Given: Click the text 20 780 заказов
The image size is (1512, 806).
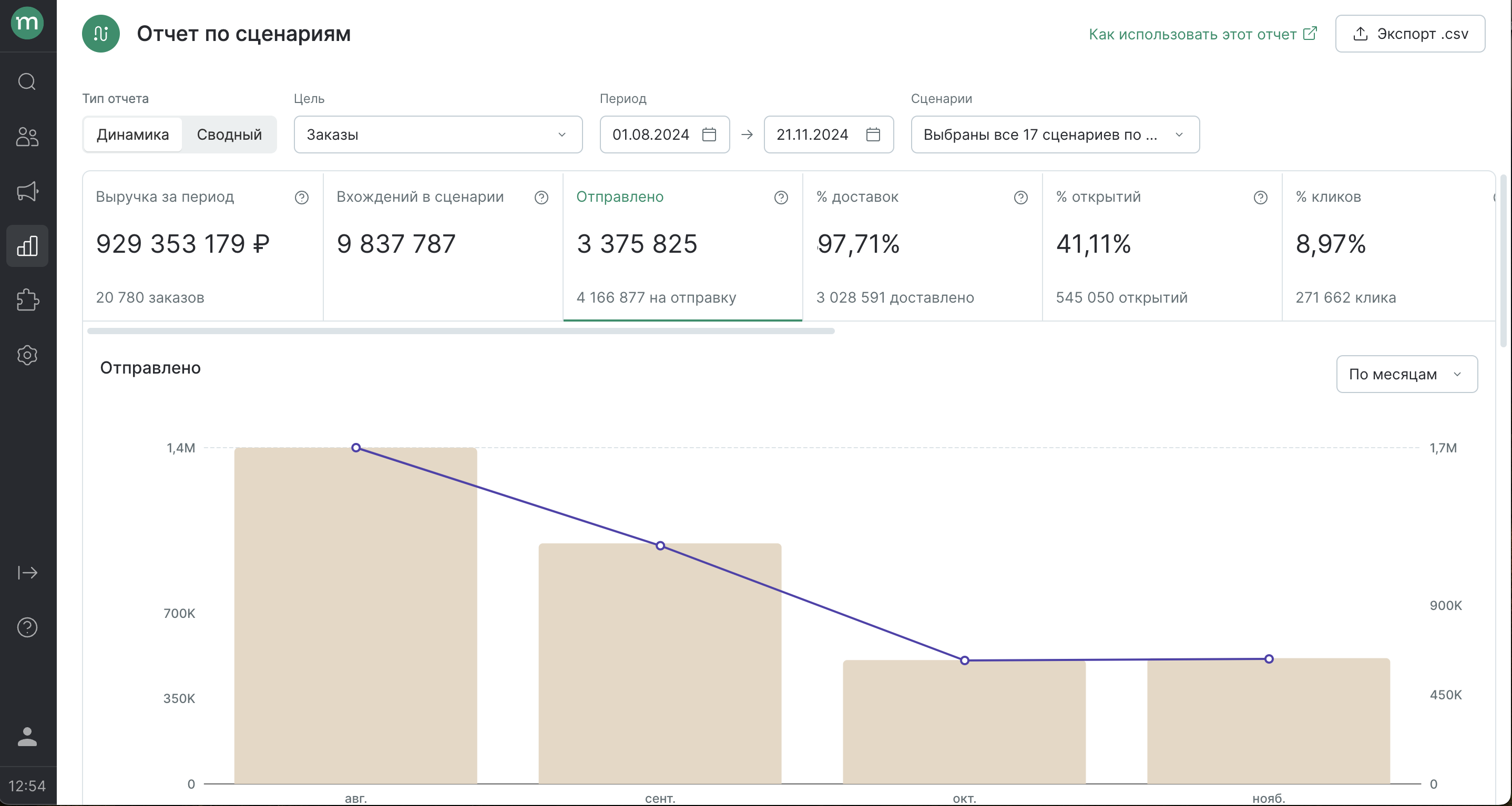Looking at the screenshot, I should [150, 297].
